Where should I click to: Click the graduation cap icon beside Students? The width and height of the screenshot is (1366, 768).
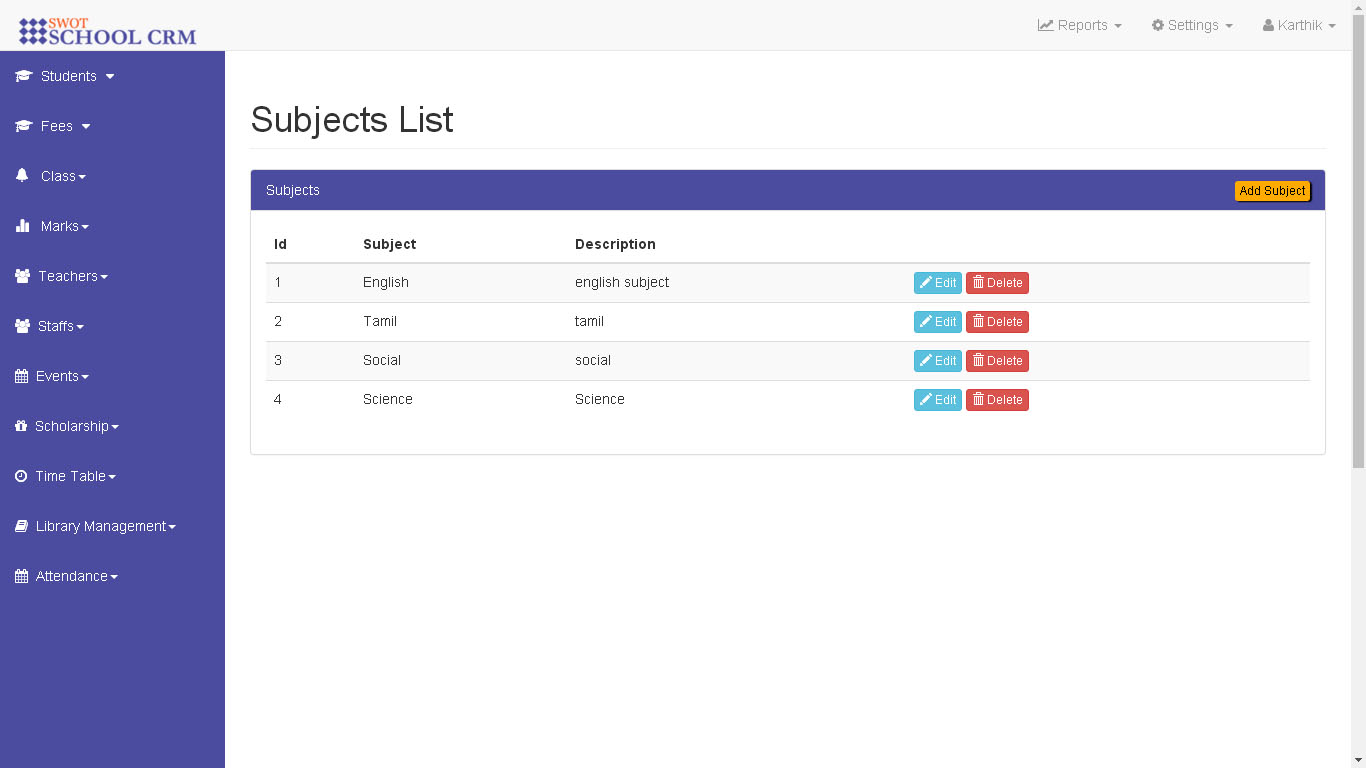pyautogui.click(x=24, y=76)
